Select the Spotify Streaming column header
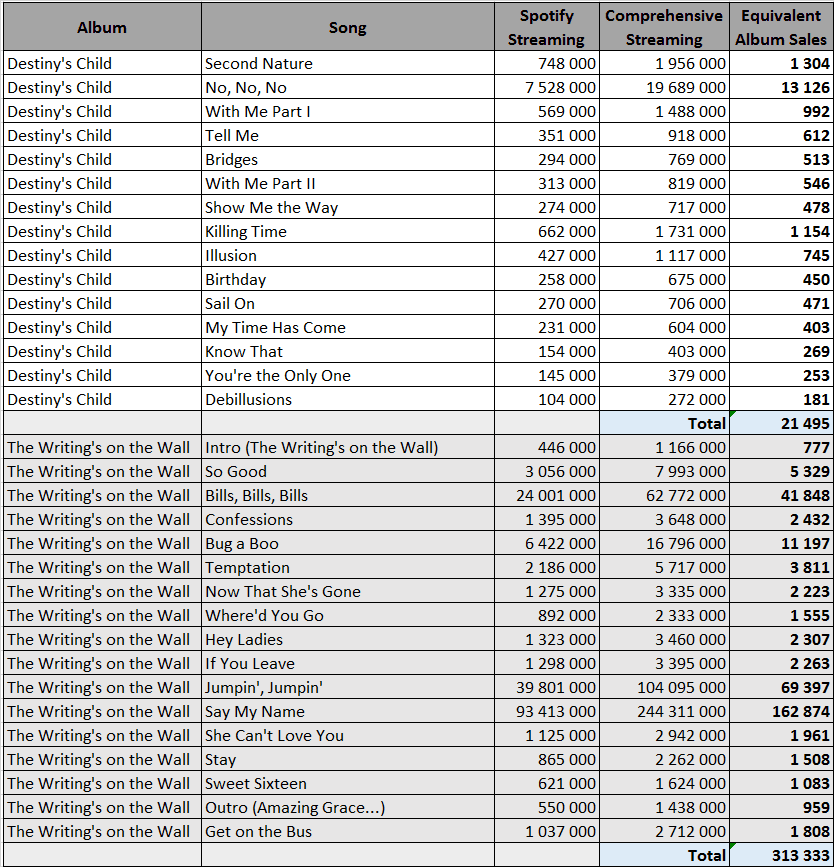834x867 pixels. pos(547,27)
